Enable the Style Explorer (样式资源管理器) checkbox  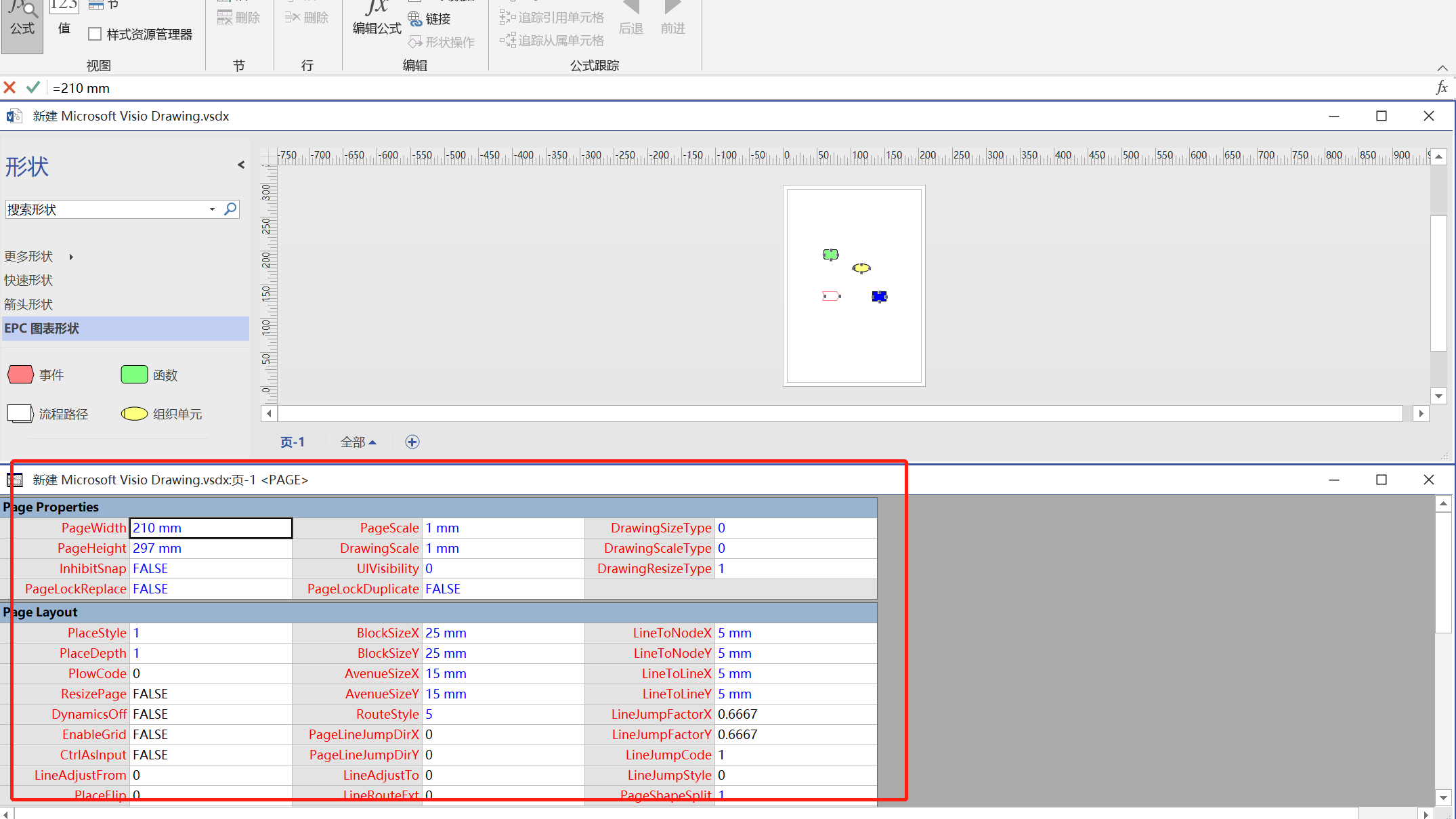(95, 35)
